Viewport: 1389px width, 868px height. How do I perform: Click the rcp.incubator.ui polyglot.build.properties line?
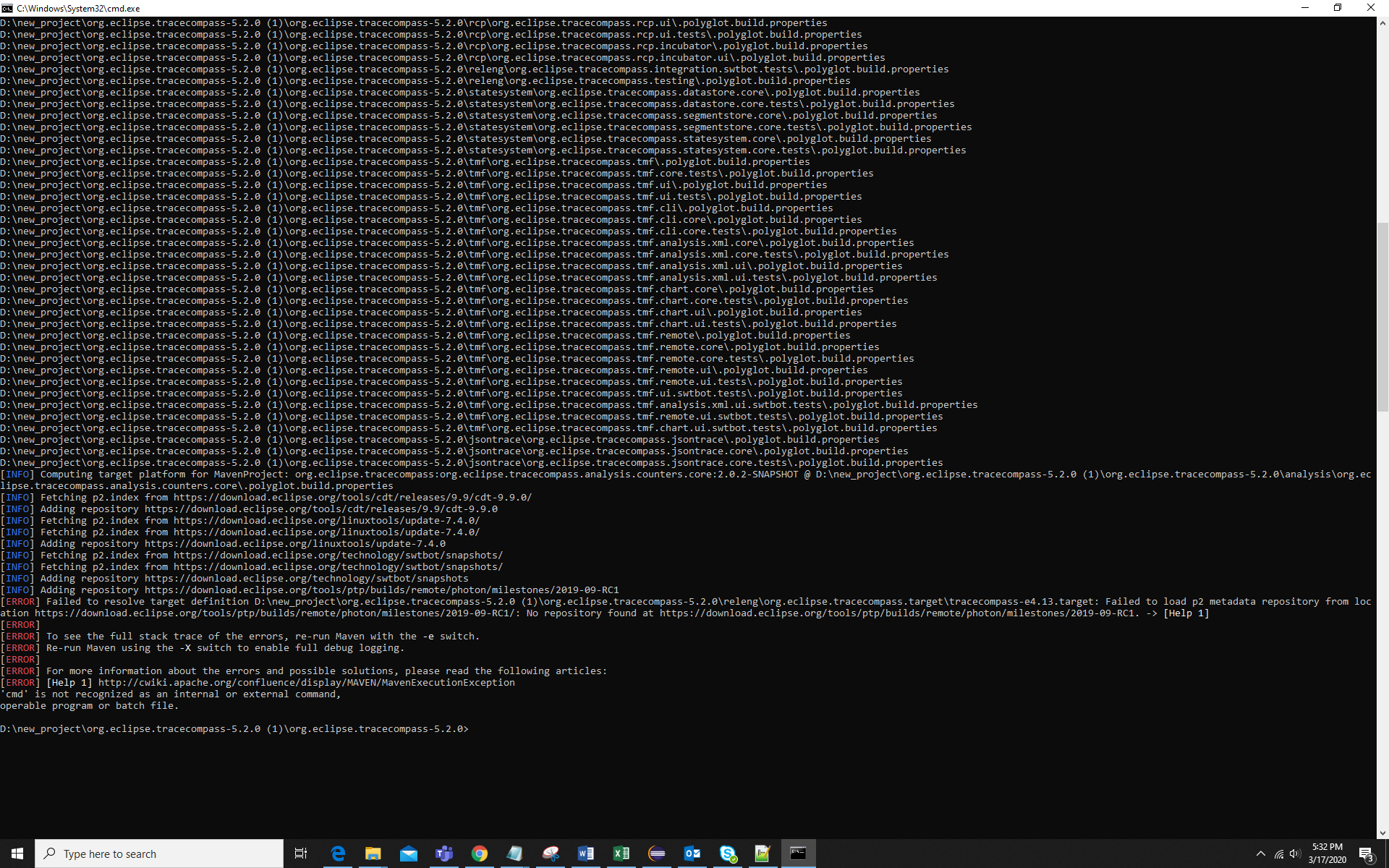point(443,57)
